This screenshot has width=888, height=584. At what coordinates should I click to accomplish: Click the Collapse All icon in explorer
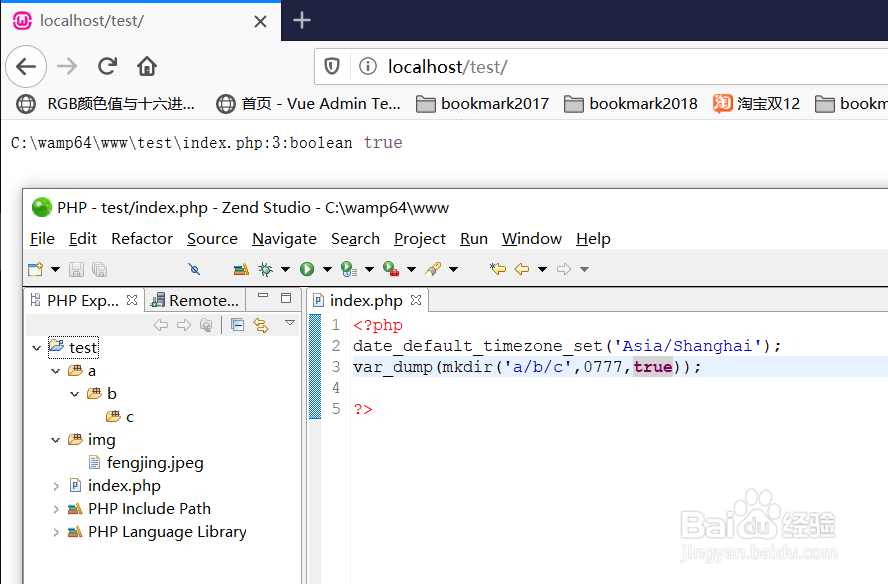(x=237, y=325)
